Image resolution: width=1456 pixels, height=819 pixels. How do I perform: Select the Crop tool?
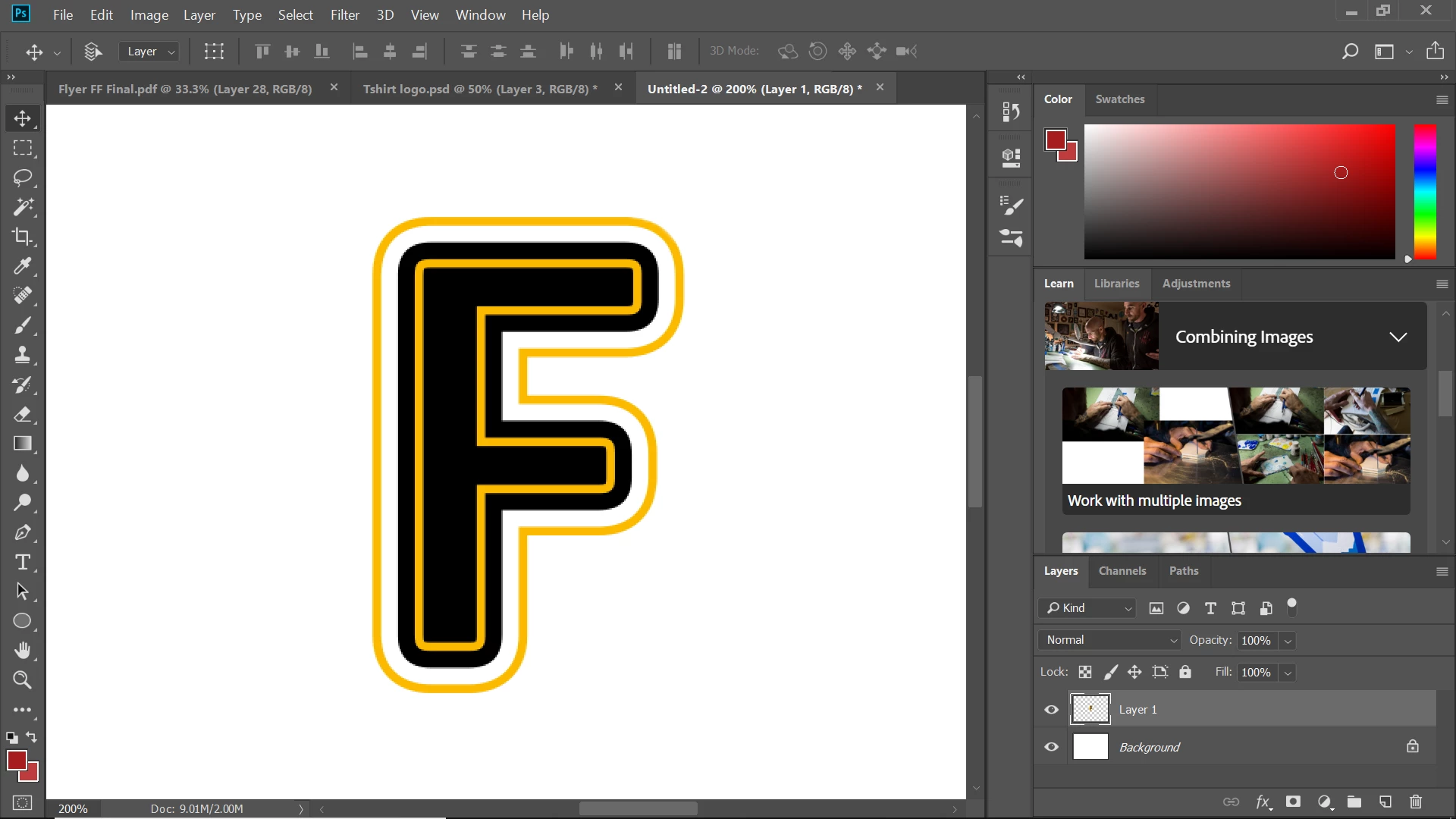(x=22, y=237)
